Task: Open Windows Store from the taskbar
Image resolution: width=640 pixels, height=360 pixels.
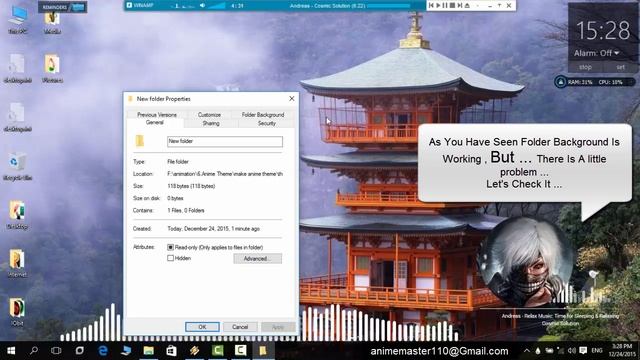Action: click(x=171, y=351)
